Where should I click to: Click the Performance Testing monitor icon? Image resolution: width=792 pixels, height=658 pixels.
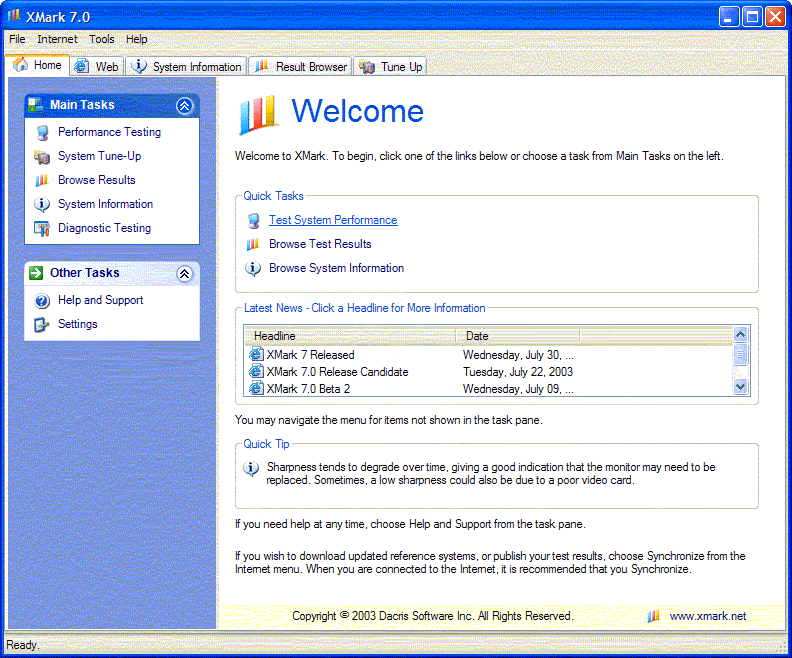coord(42,133)
